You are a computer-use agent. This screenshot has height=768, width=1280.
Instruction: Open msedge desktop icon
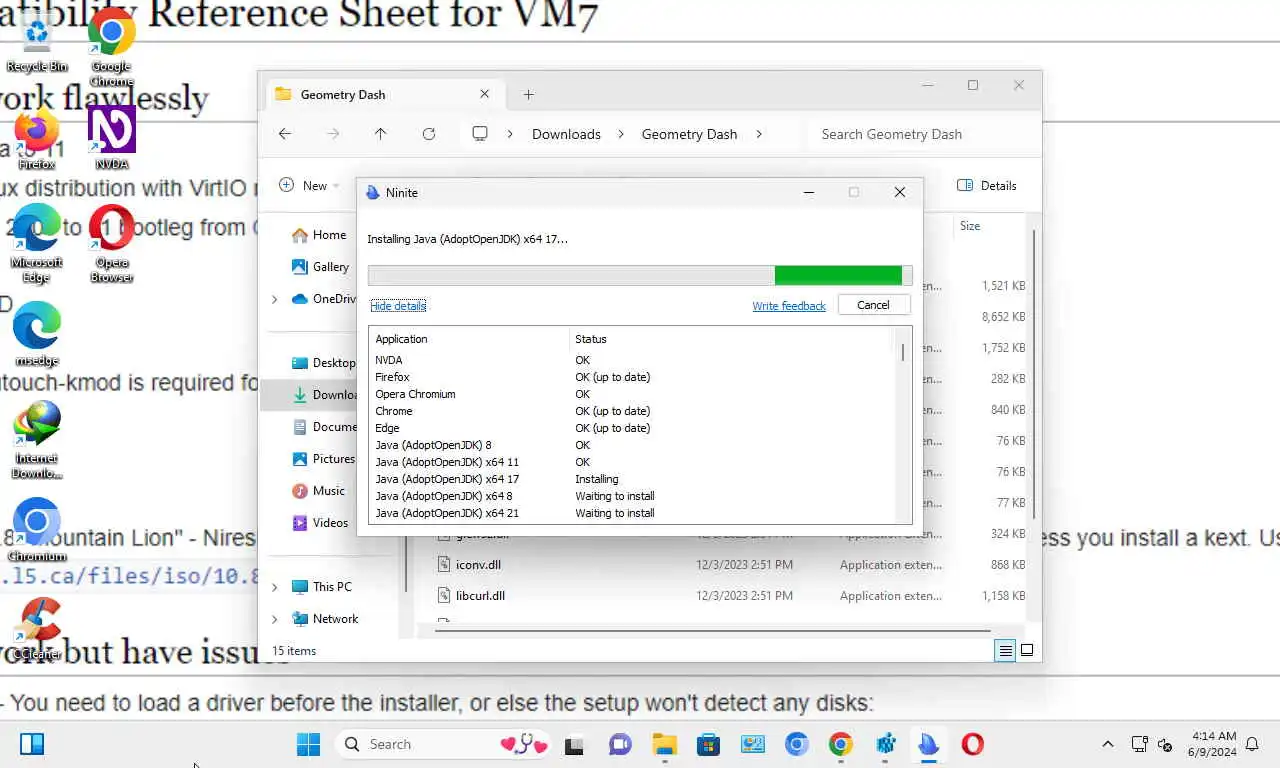click(x=37, y=334)
